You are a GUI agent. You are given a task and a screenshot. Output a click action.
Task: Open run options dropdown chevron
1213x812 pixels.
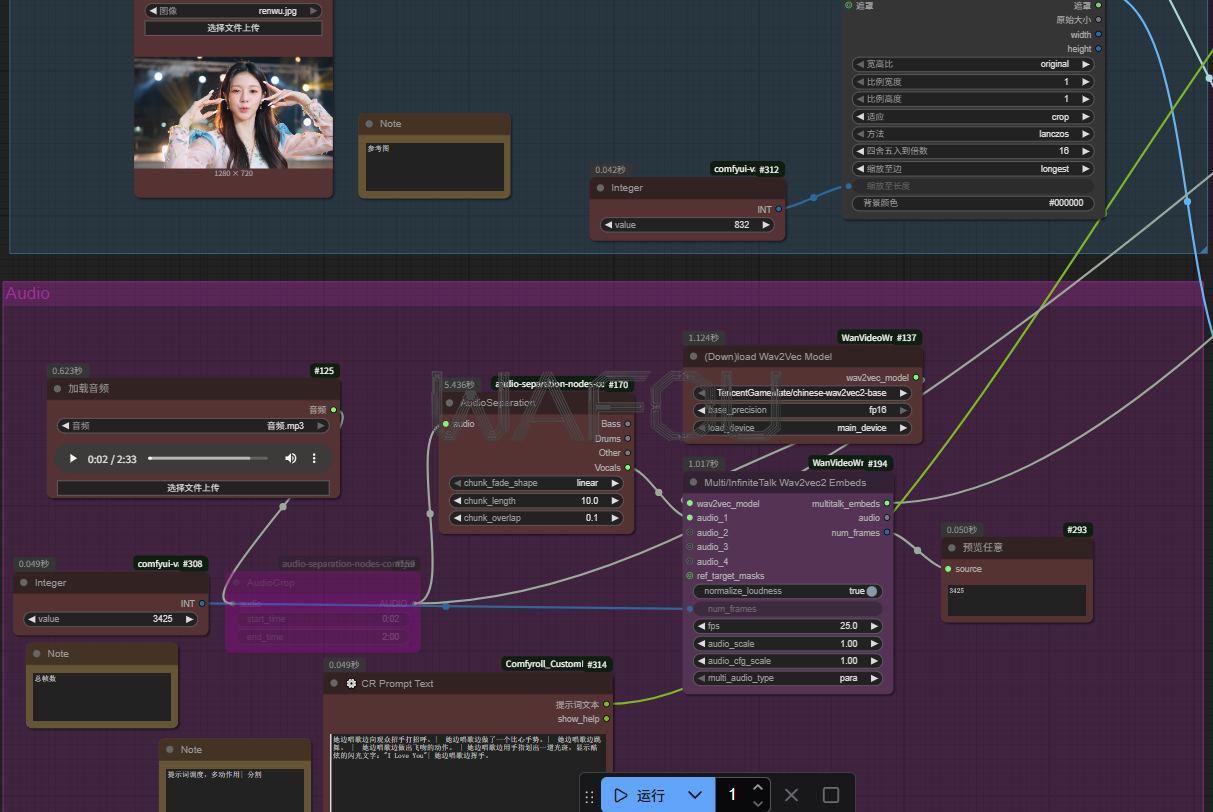click(x=695, y=795)
